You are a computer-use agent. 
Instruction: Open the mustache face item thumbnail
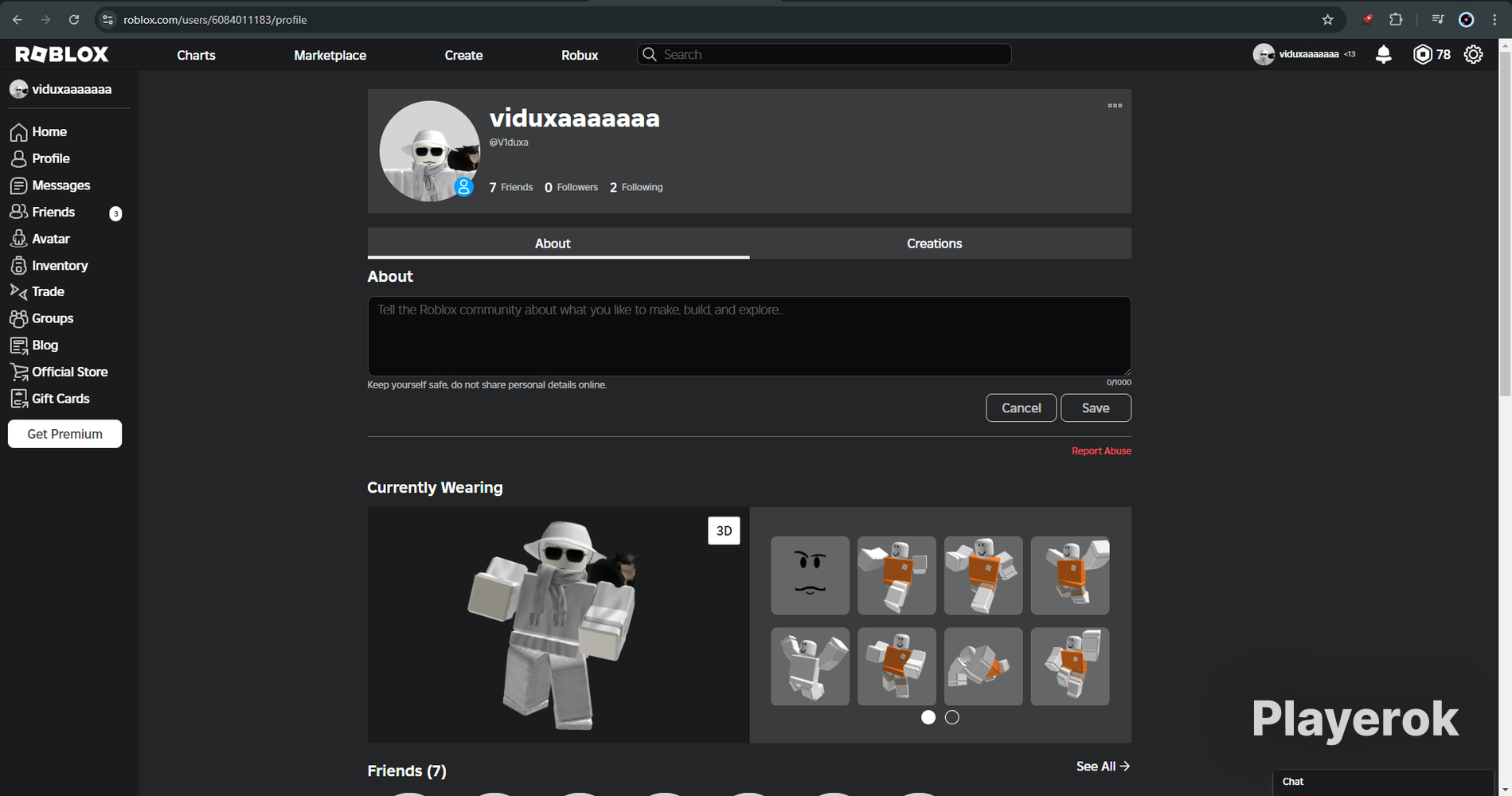pos(810,576)
